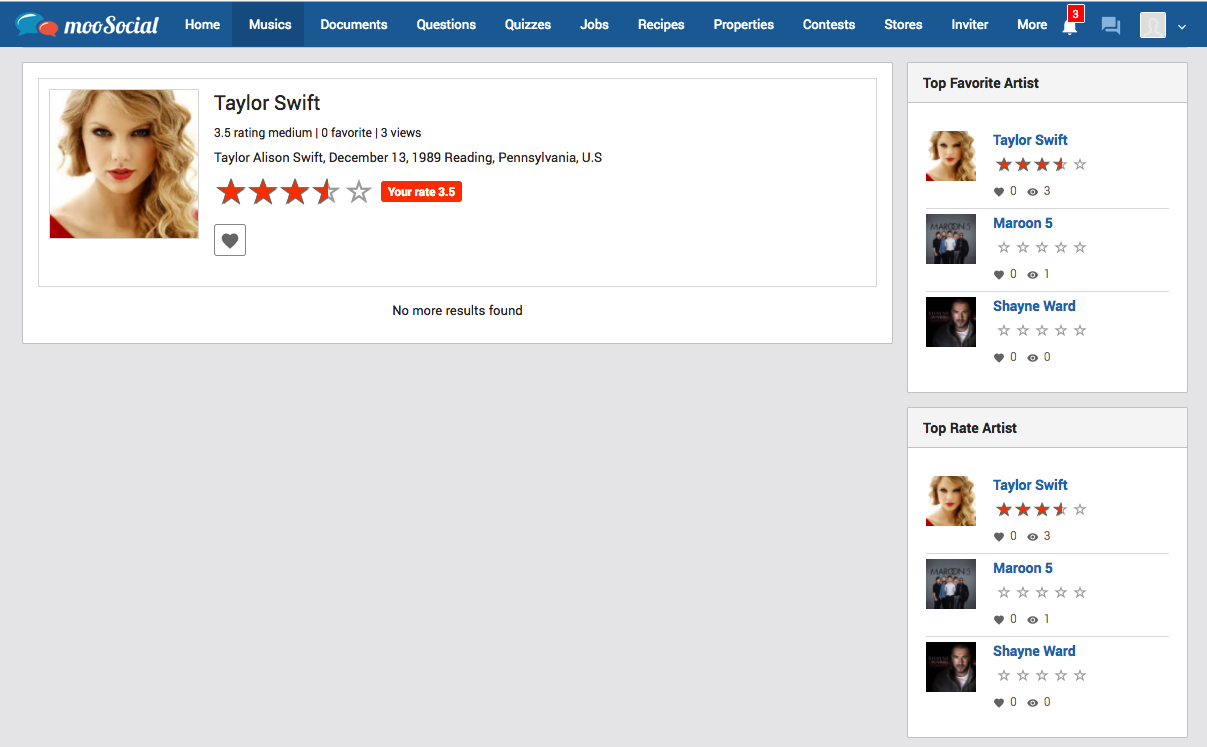Click the '3.5 rating medium' stats text
Image resolution: width=1207 pixels, height=747 pixels.
pyautogui.click(x=263, y=133)
